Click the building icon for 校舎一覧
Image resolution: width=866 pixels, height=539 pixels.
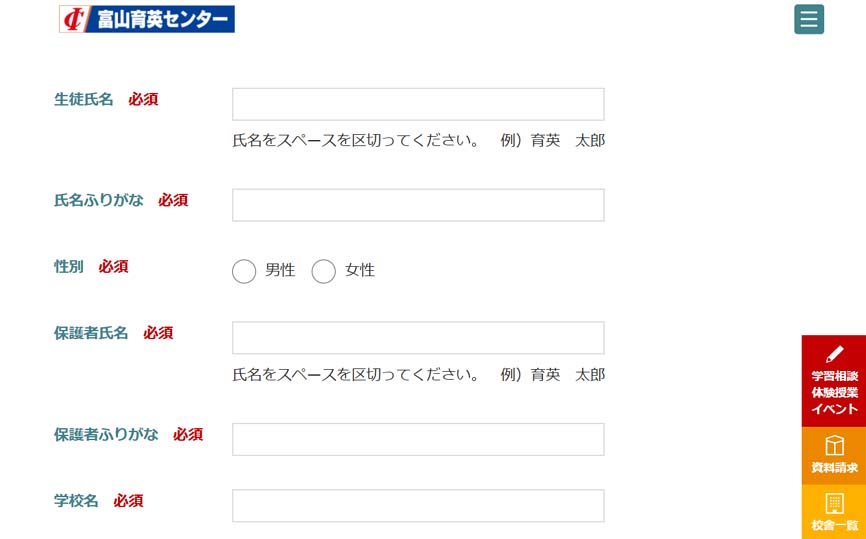(x=834, y=503)
